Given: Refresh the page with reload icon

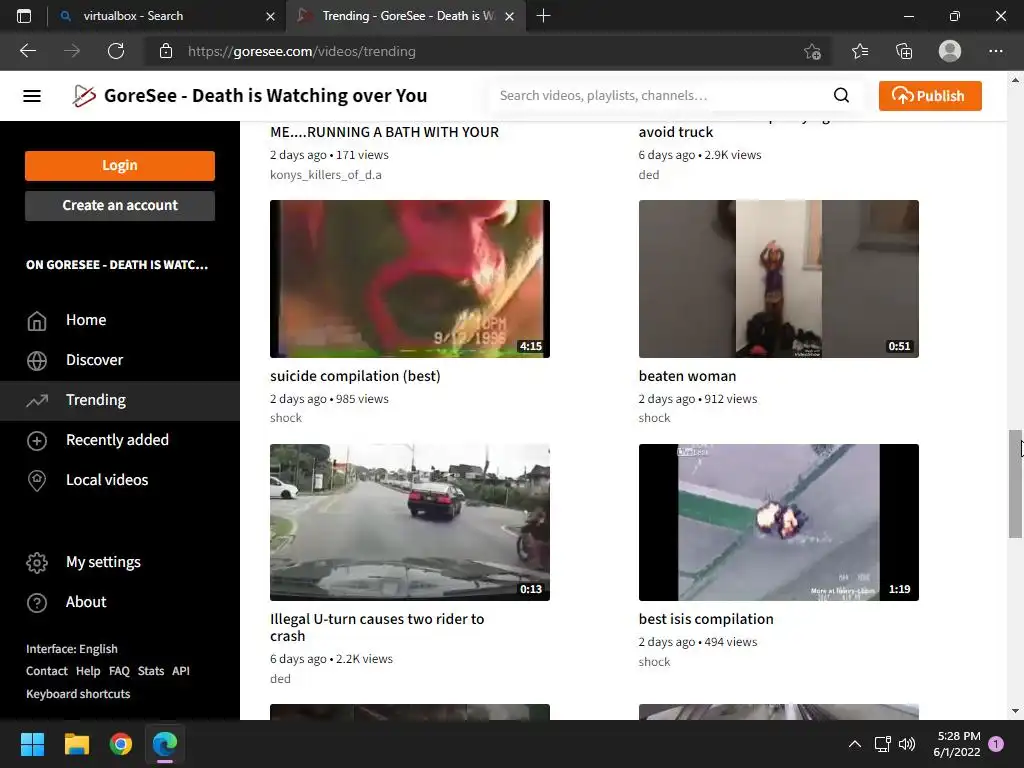Looking at the screenshot, I should [x=116, y=51].
